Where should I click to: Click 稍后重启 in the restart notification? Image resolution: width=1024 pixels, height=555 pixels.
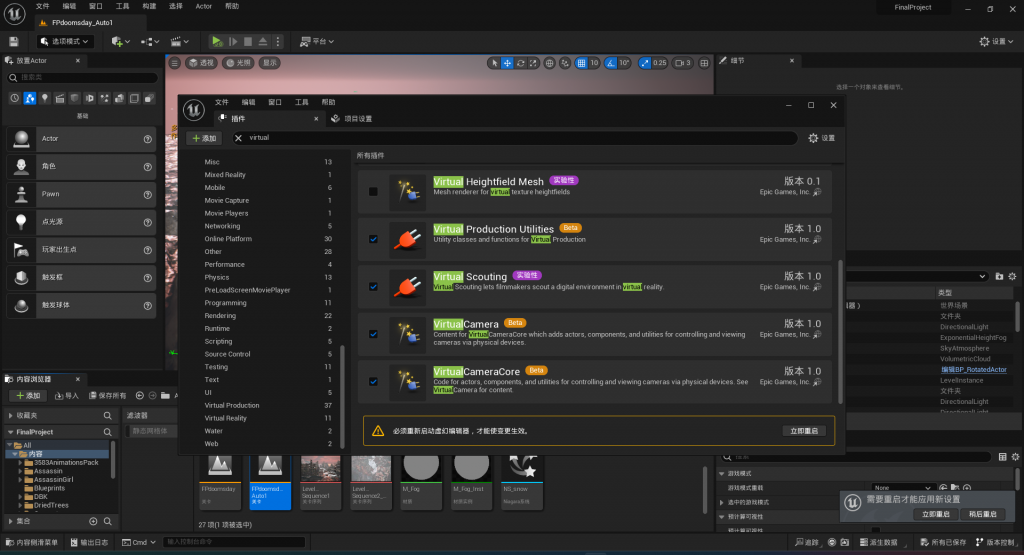click(982, 515)
